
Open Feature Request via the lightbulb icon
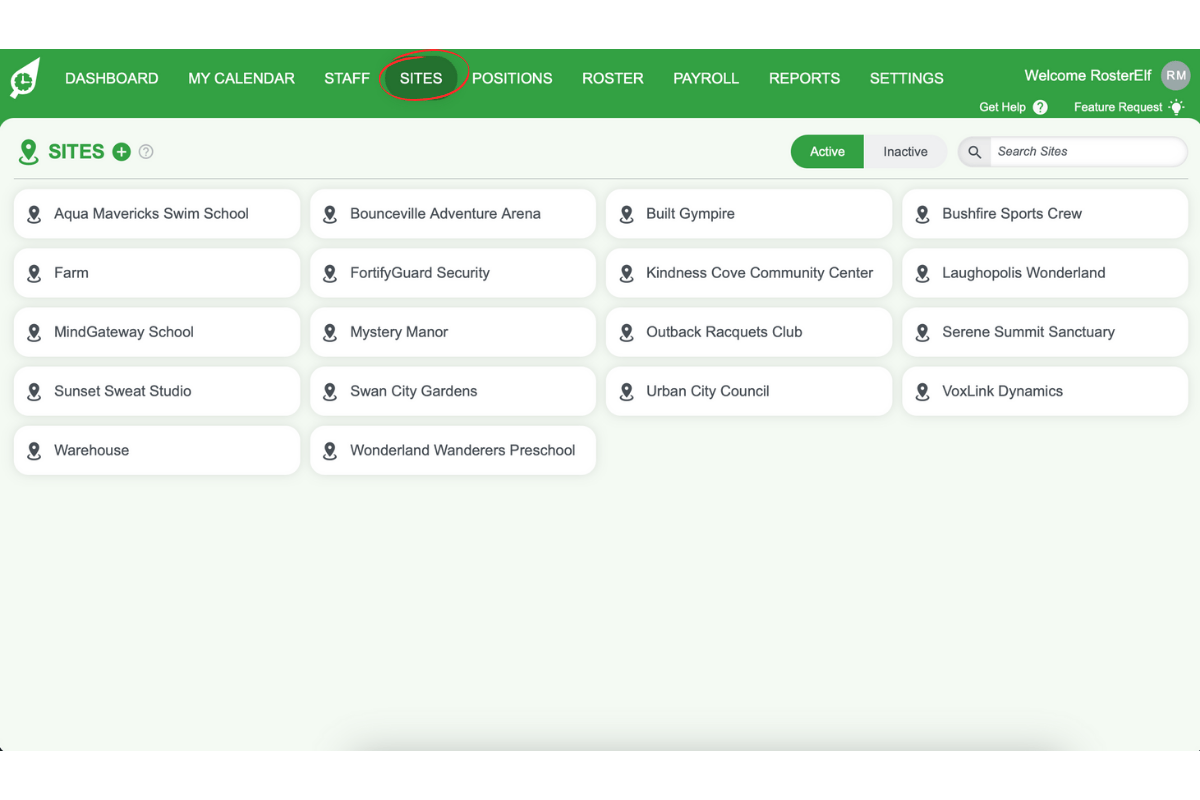[x=1177, y=107]
